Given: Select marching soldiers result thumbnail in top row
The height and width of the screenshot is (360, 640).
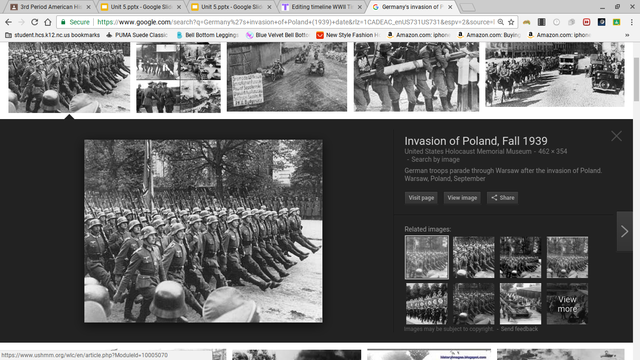Looking at the screenshot, I should pos(69,77).
